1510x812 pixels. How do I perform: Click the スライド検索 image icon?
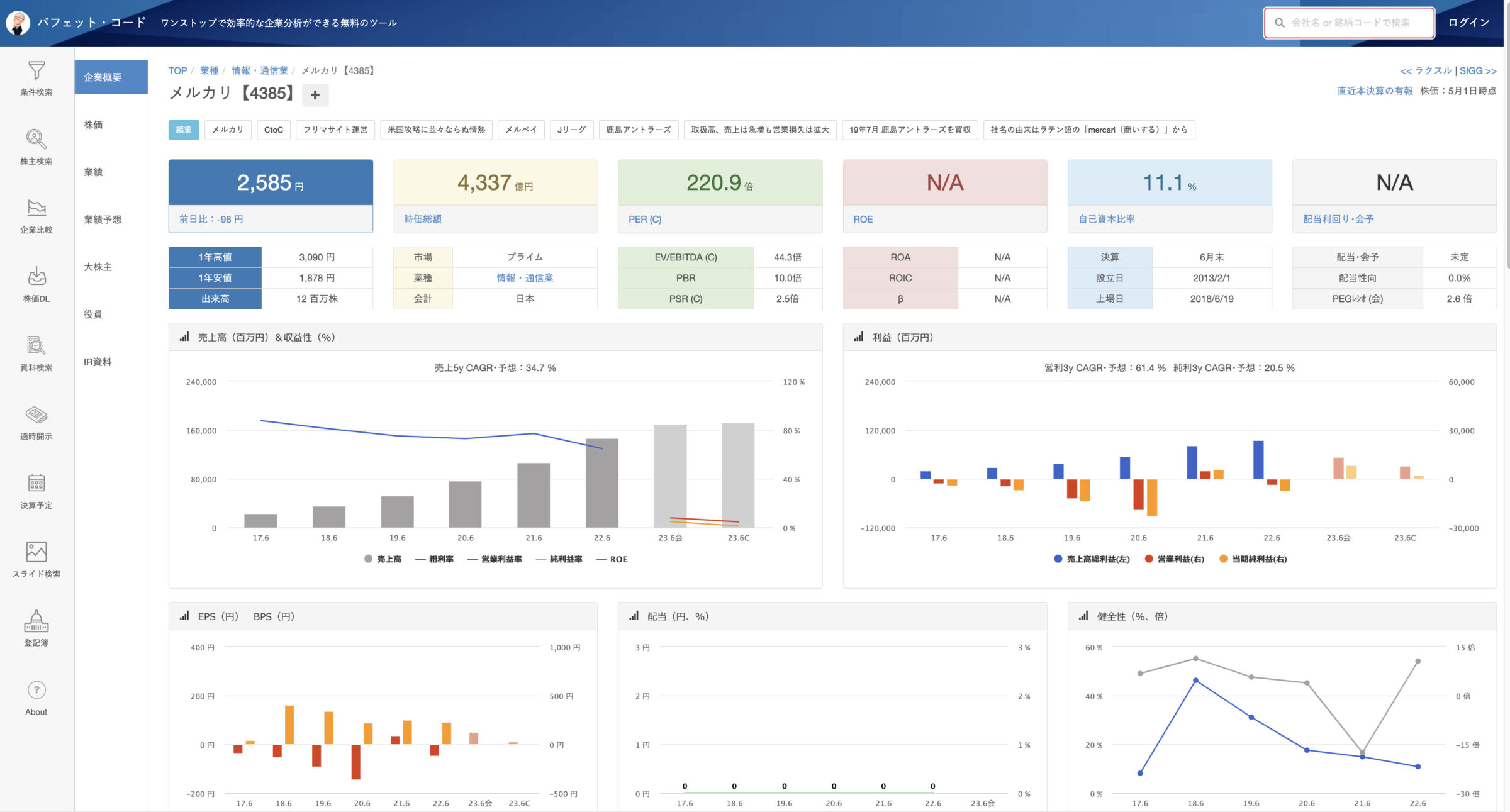tap(36, 552)
